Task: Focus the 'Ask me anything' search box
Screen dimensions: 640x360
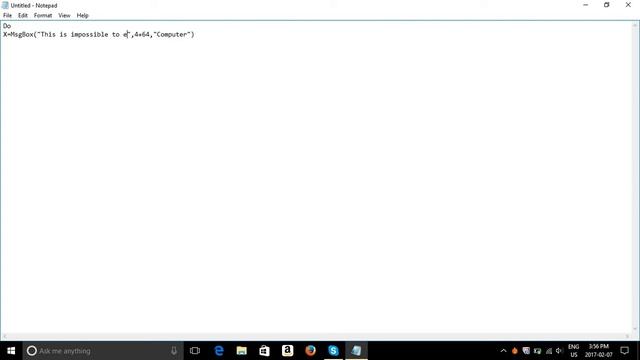Action: (103, 351)
